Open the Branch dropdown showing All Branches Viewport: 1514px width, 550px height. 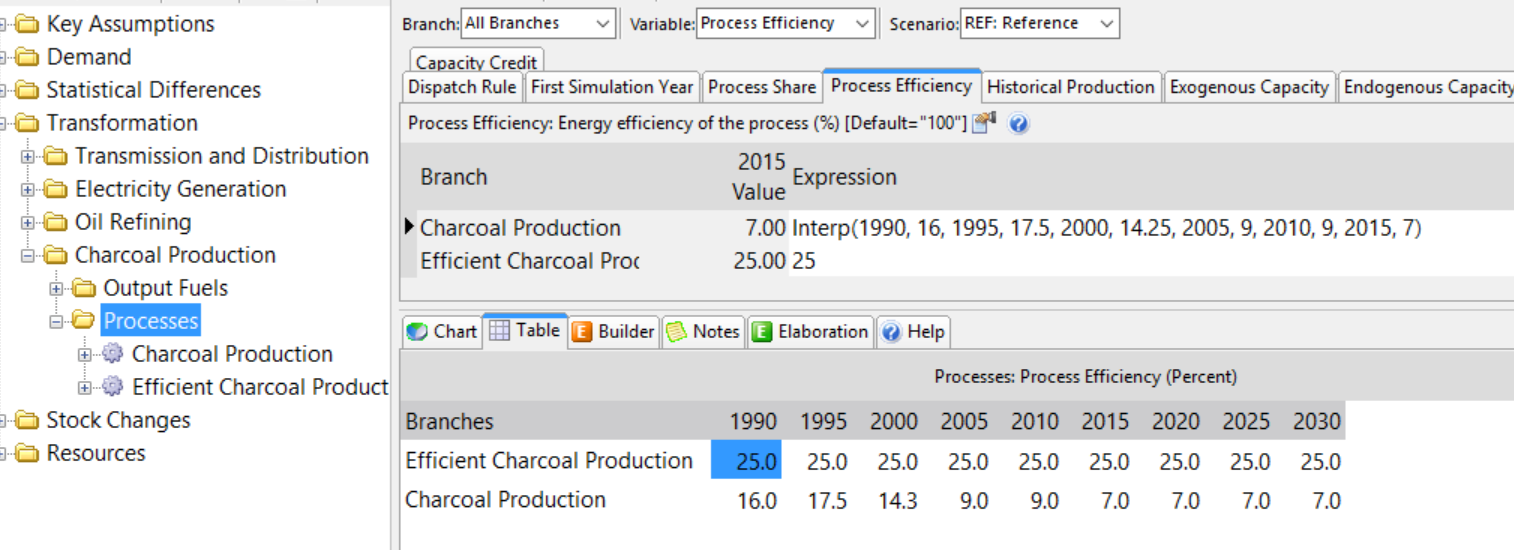(538, 23)
